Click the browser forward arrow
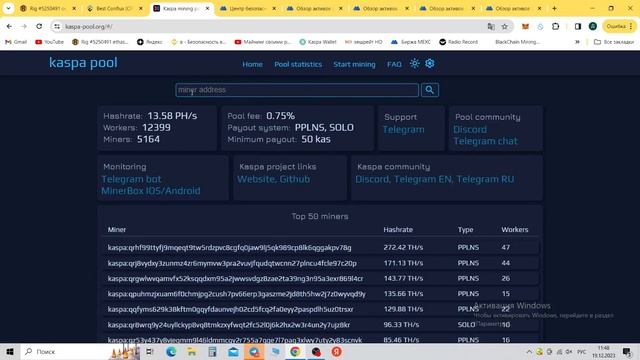Viewport: 640px width, 360px height. [24, 27]
